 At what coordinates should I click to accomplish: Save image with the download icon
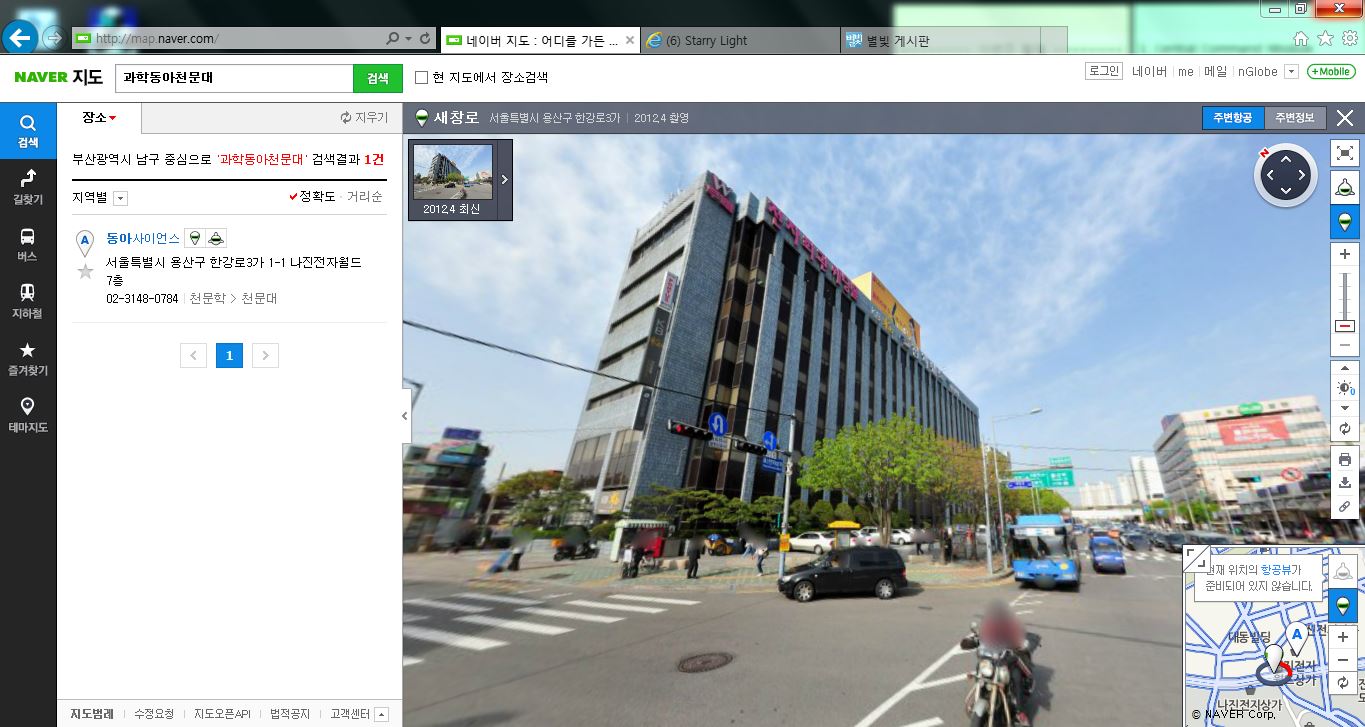tap(1345, 483)
